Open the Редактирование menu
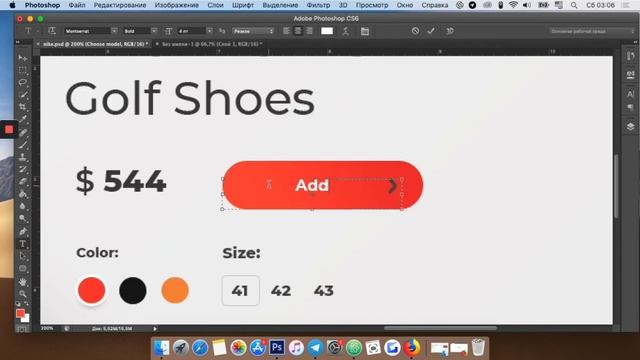640x360 pixels. point(120,5)
